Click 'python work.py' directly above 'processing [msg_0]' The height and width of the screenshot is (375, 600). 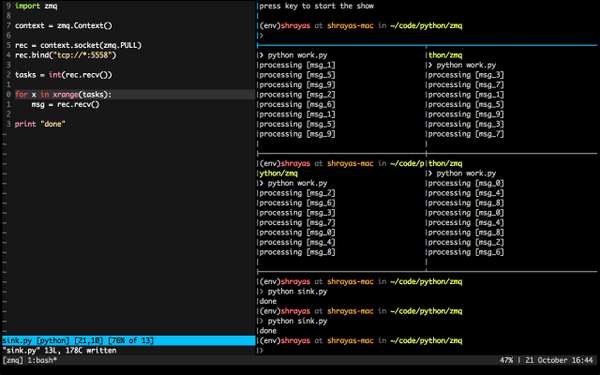[x=466, y=173]
